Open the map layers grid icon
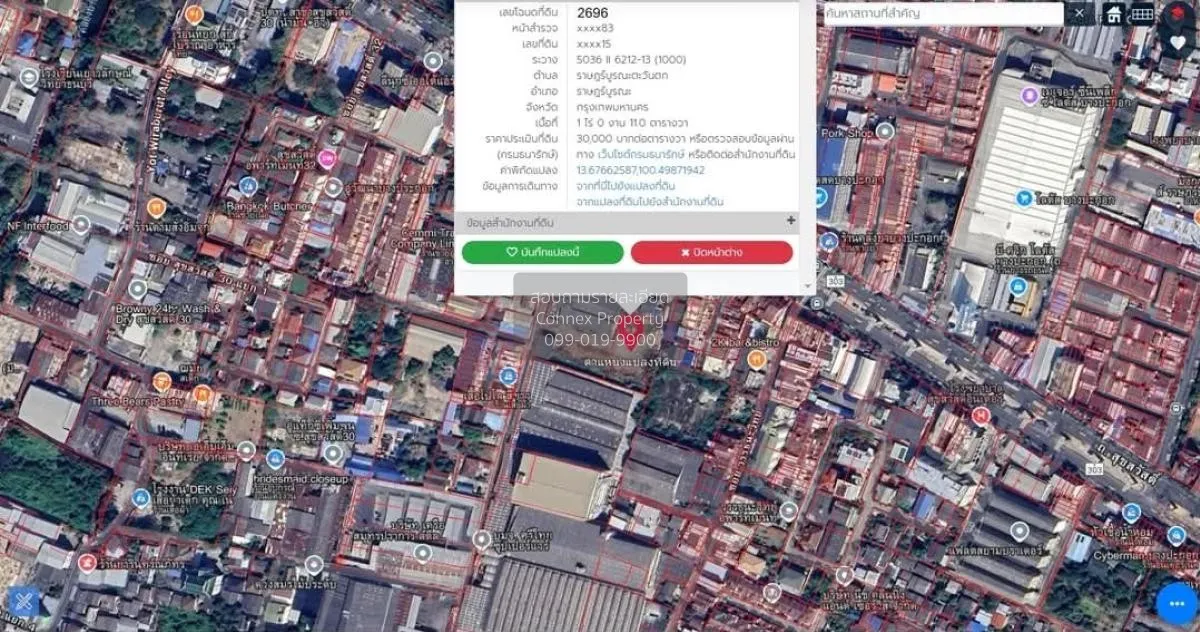1200x632 pixels. pos(1142,13)
